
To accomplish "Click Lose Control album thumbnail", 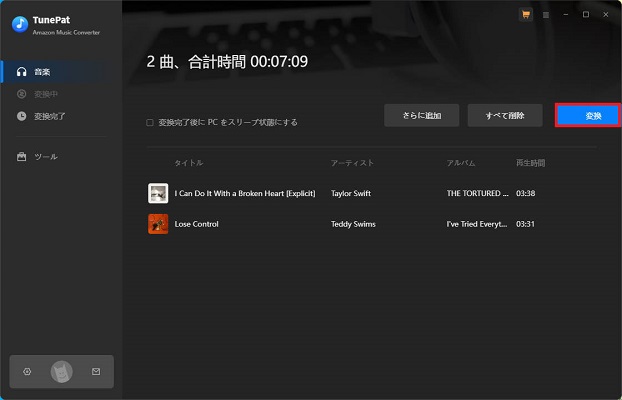I will click(x=158, y=224).
